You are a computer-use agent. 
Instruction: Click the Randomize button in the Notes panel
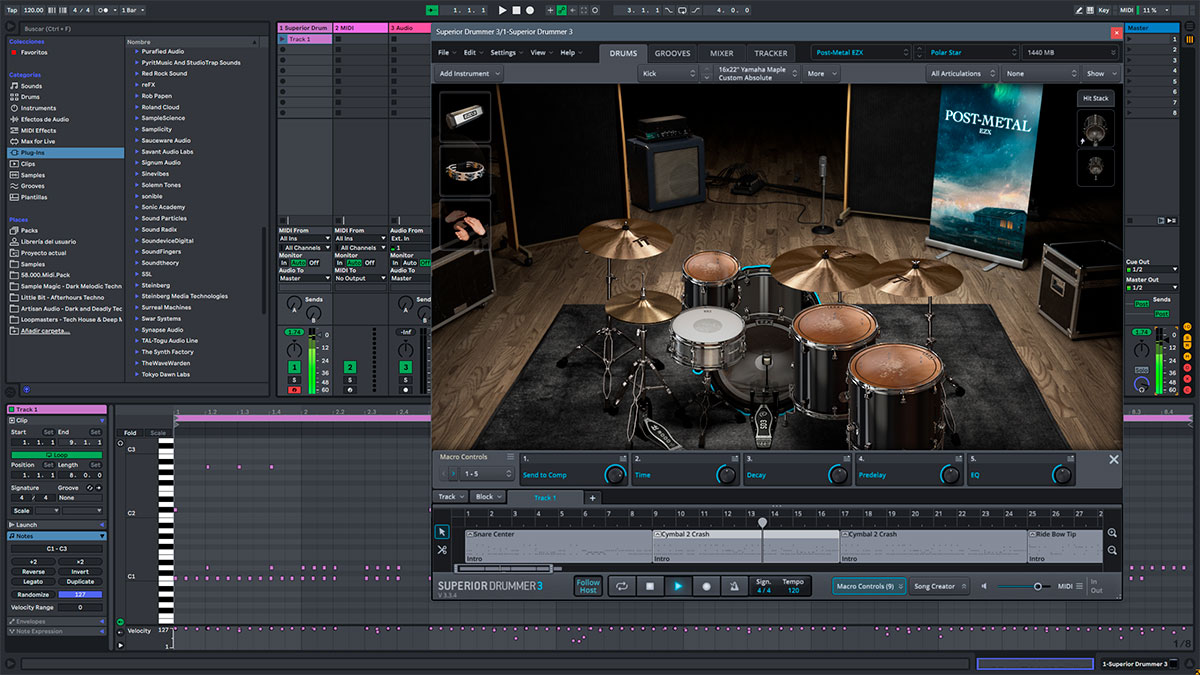coord(33,594)
